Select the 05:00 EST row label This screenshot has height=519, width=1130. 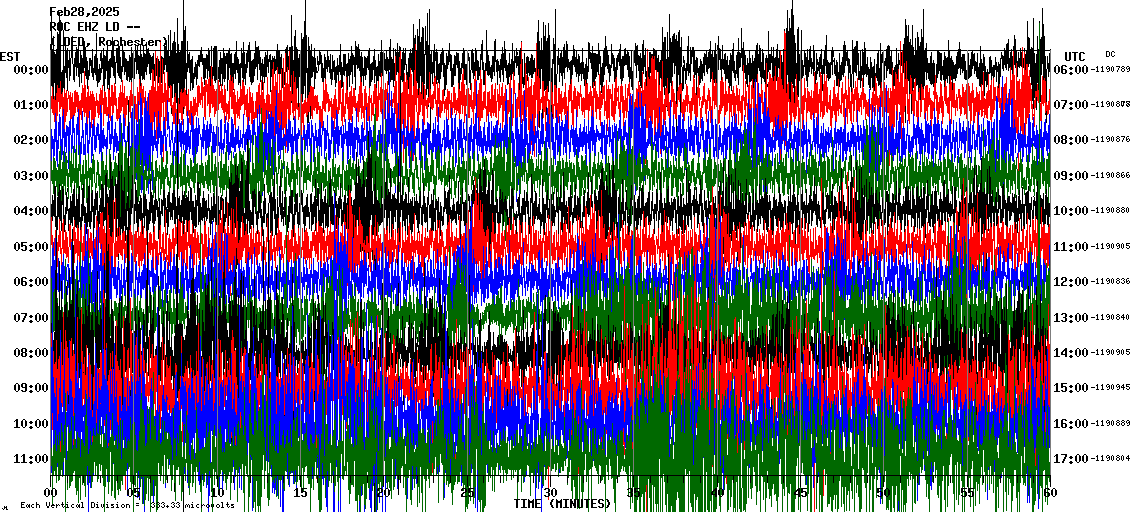[32, 247]
